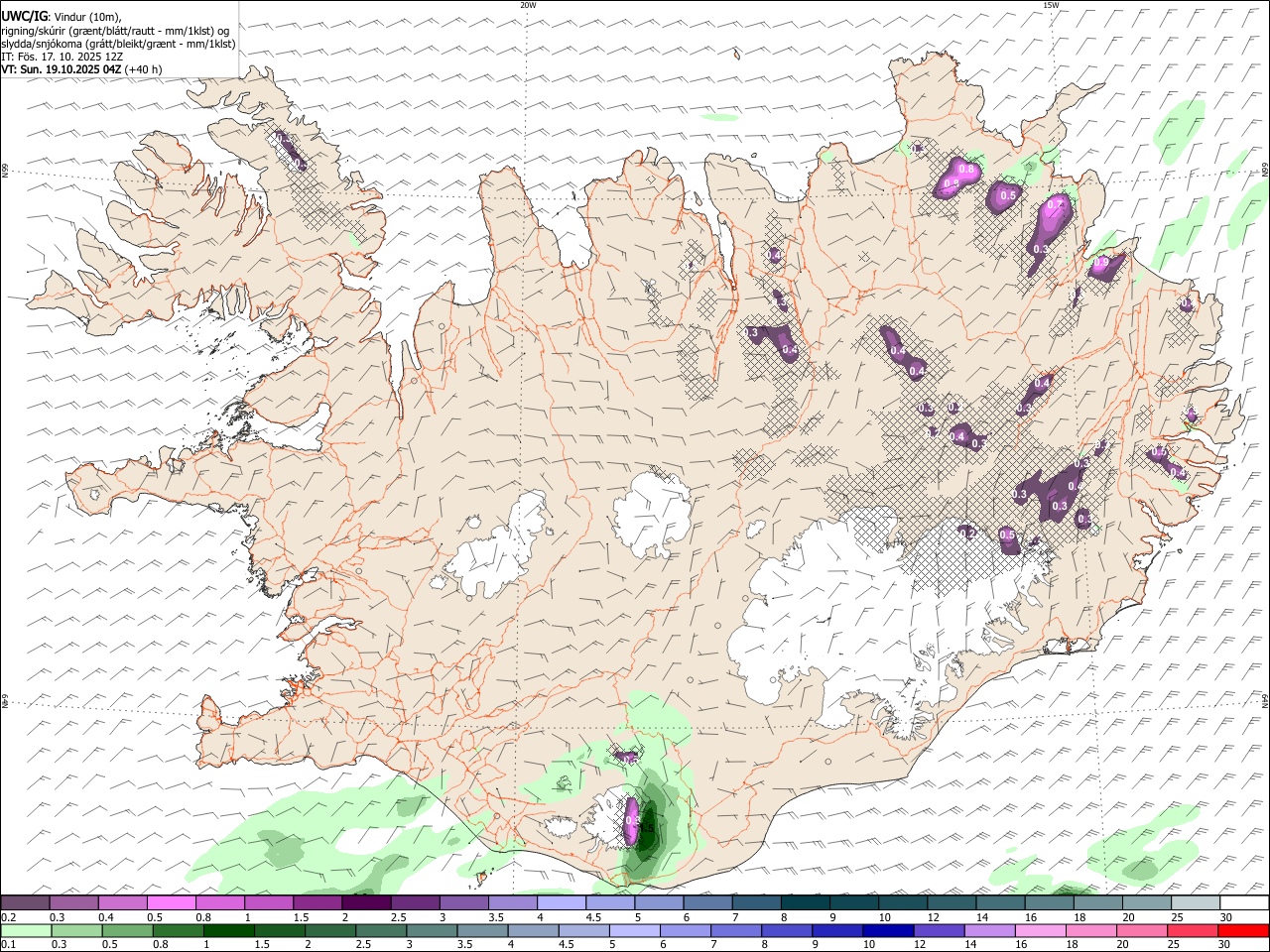Click the medium green 0.5 rain legend swatch
Image resolution: width=1270 pixels, height=952 pixels.
click(x=127, y=930)
